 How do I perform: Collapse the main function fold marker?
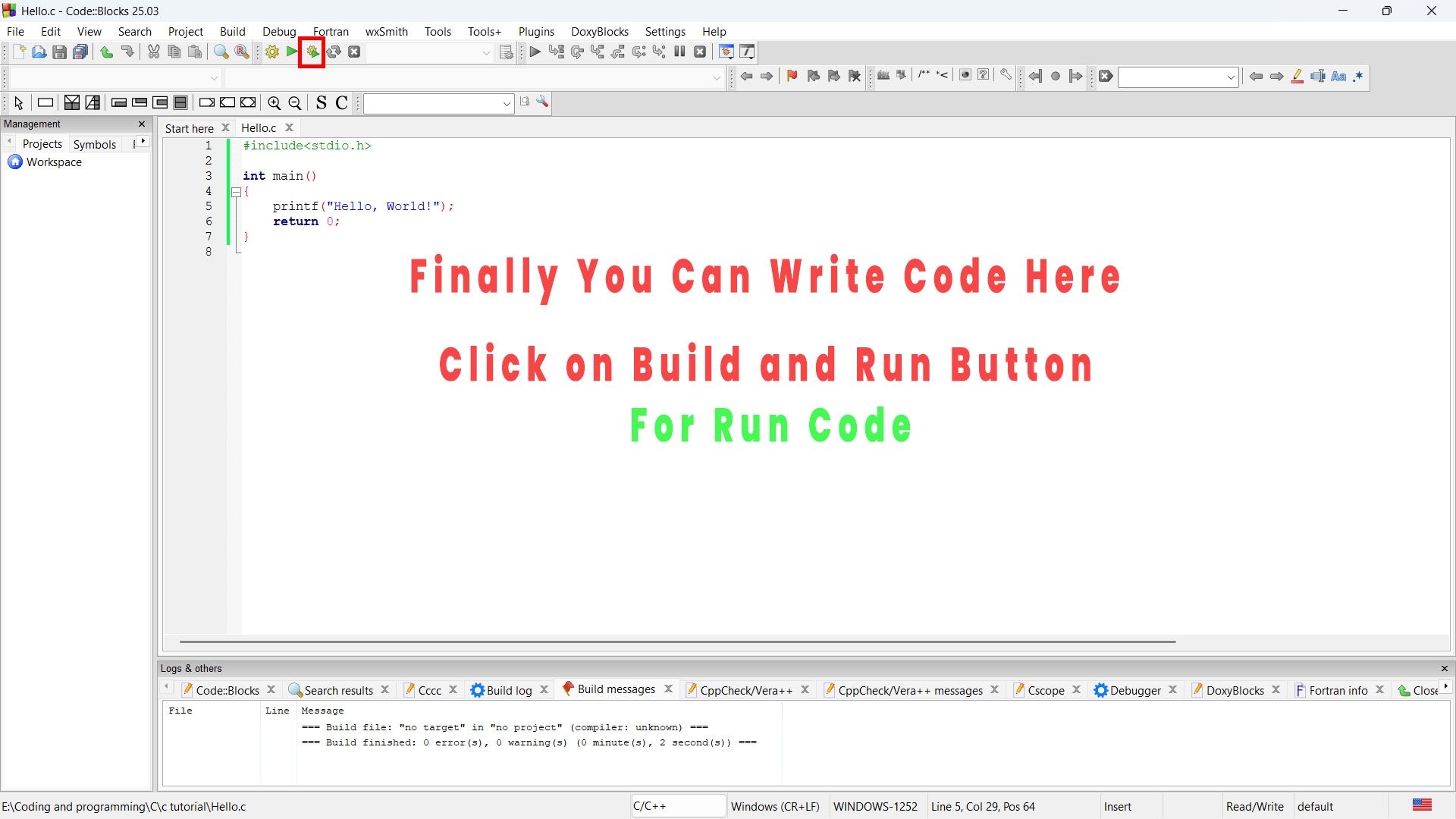click(236, 192)
